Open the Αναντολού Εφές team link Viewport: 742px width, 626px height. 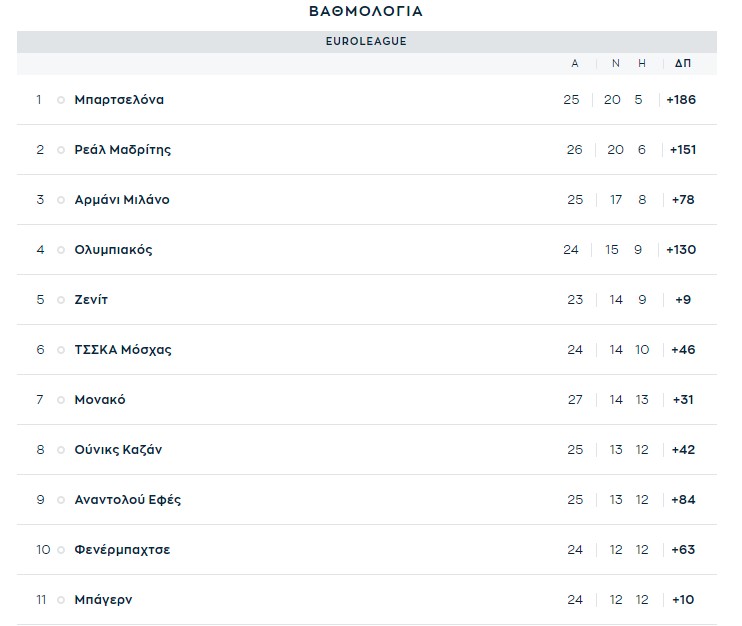127,500
